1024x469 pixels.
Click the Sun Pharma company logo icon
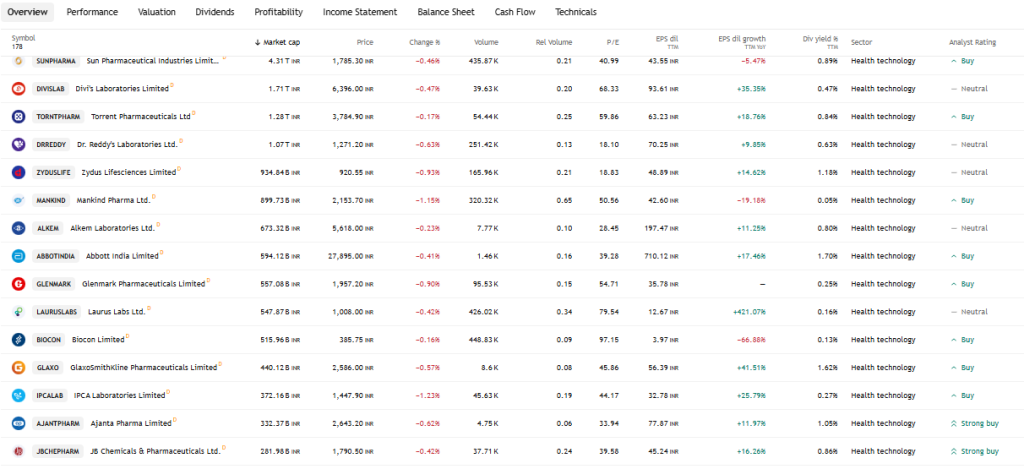click(18, 61)
